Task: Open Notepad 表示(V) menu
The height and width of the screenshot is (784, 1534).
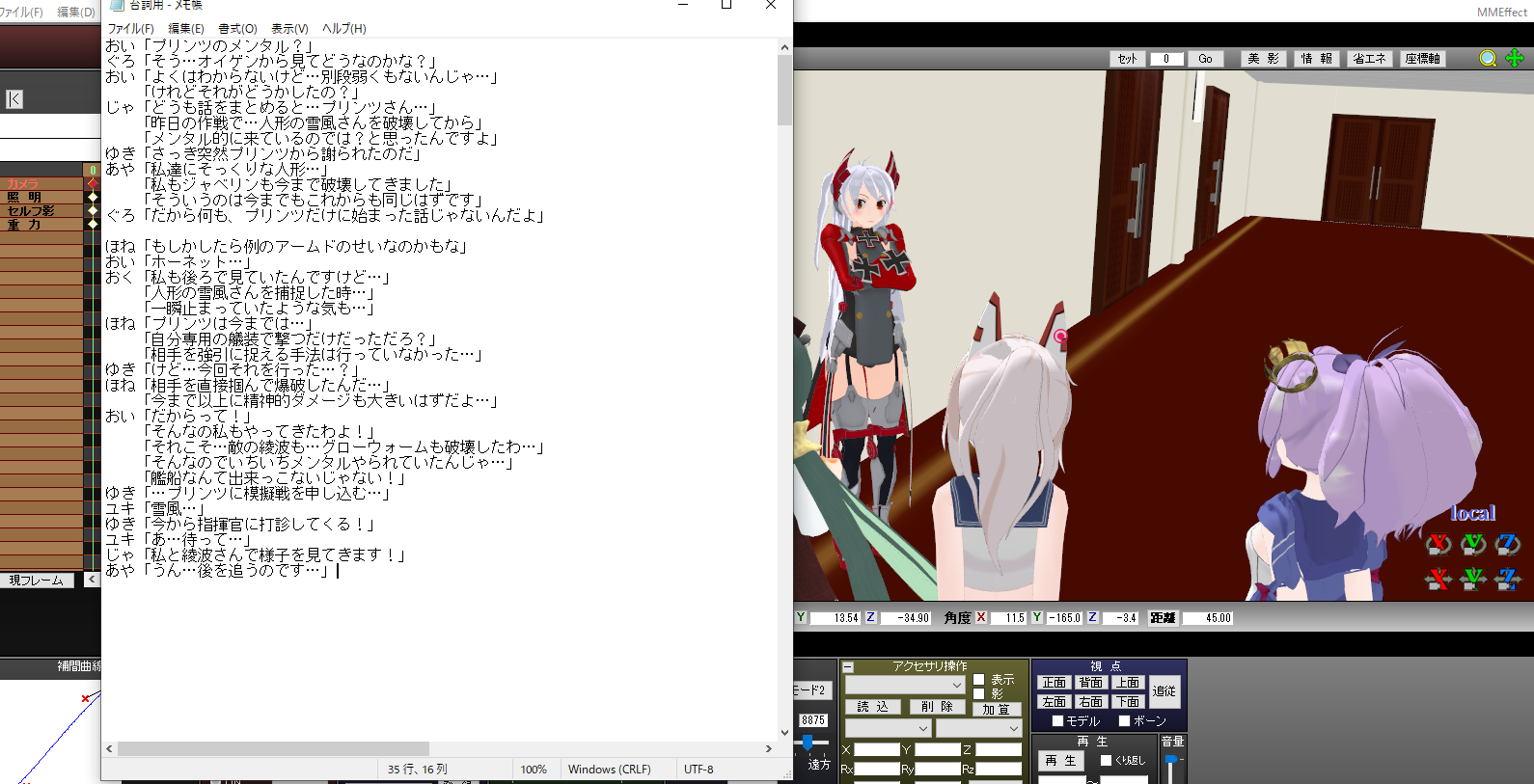Action: [289, 28]
